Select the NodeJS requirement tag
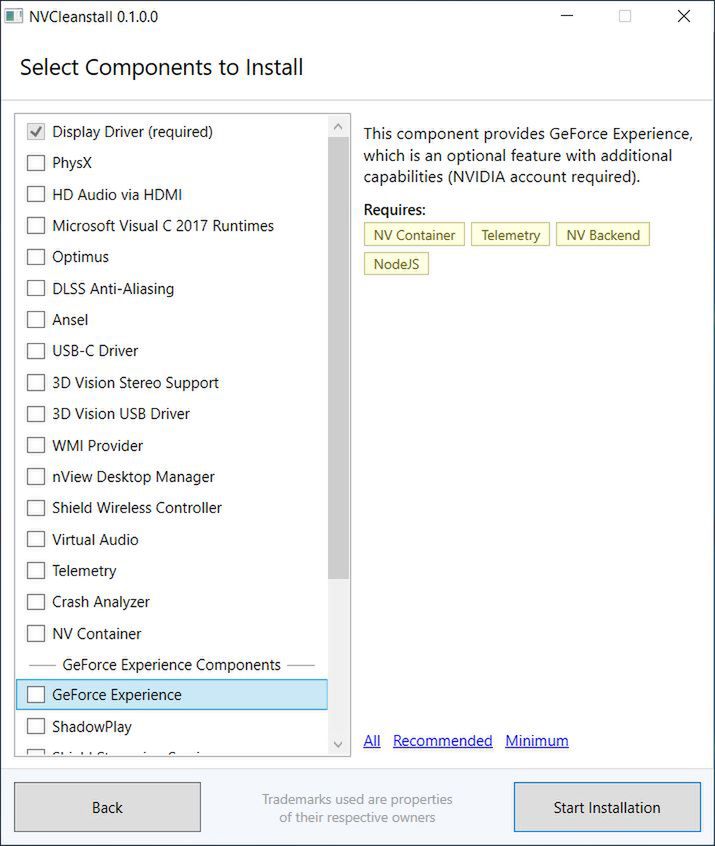Screen dimensions: 715x846 click(396, 264)
